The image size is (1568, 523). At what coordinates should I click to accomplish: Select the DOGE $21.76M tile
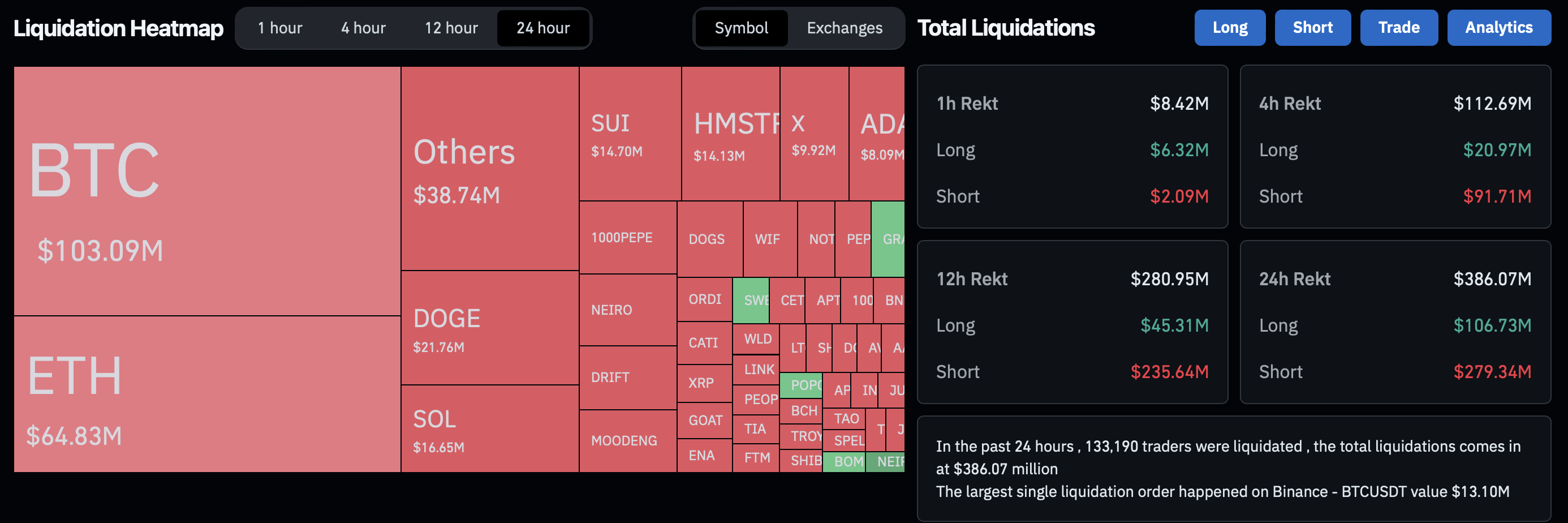click(489, 328)
